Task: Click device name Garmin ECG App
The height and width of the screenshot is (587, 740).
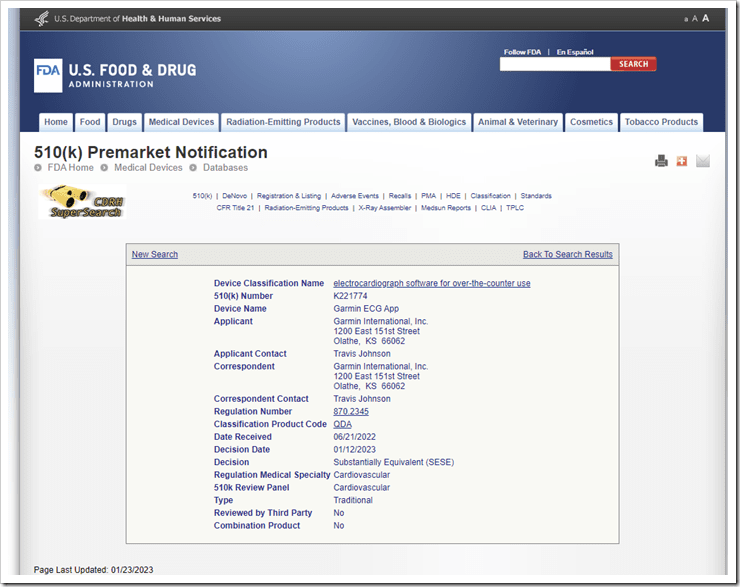Action: pos(366,309)
